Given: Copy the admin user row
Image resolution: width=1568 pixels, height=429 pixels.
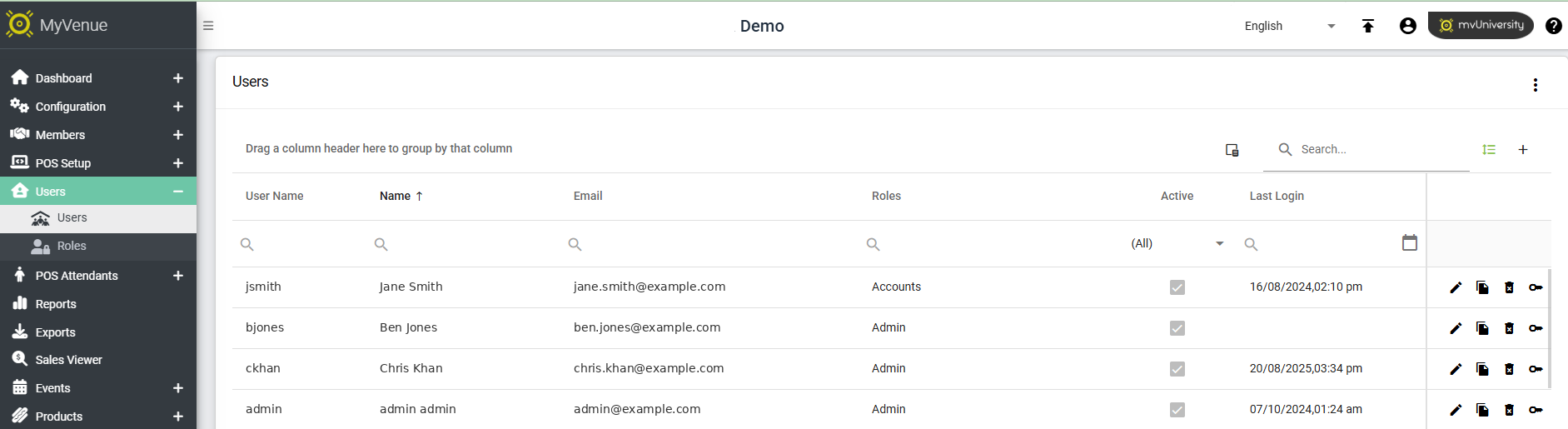Looking at the screenshot, I should pos(1482,410).
